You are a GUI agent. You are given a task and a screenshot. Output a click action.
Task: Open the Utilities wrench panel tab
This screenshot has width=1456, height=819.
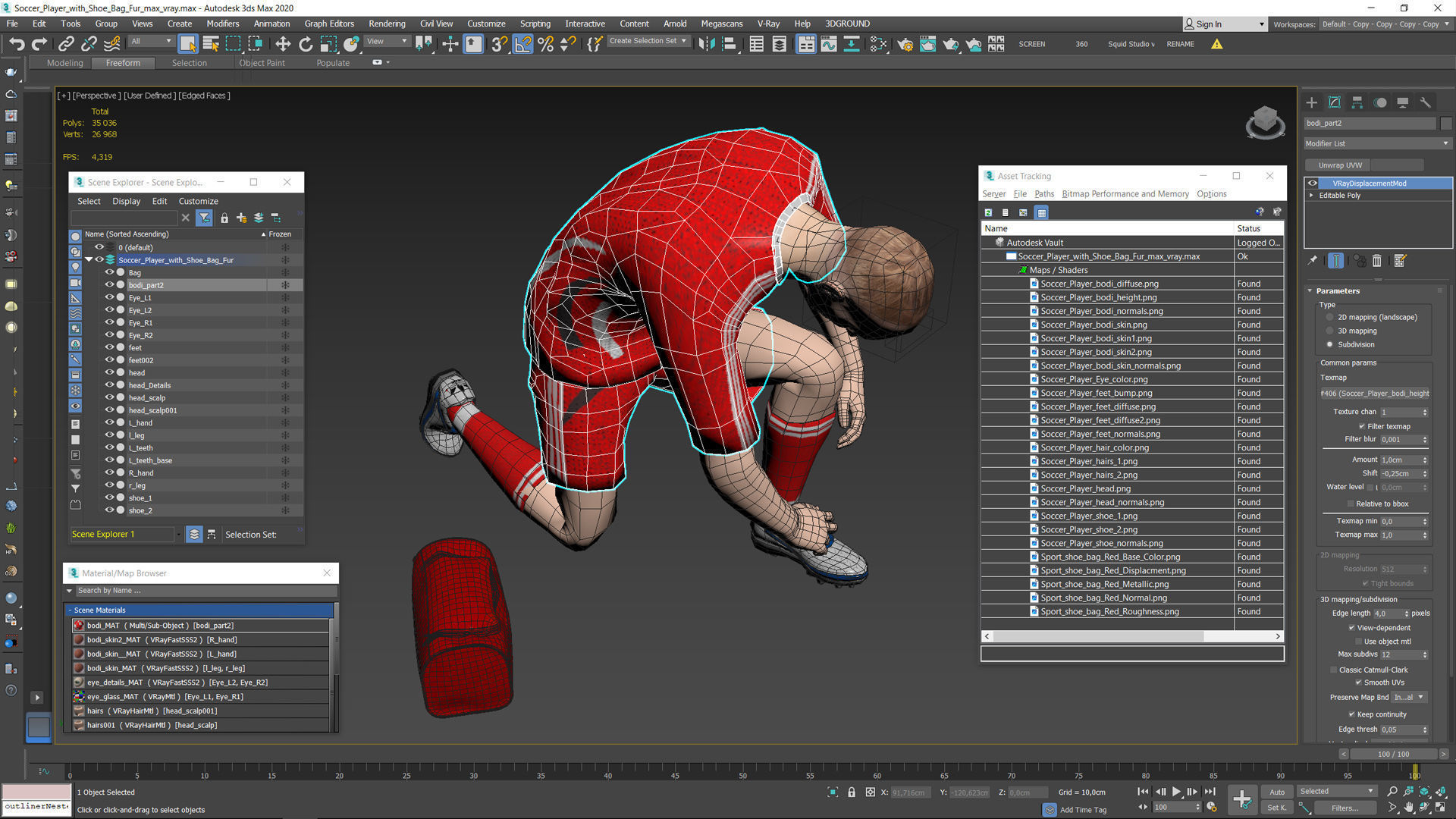coord(1426,102)
